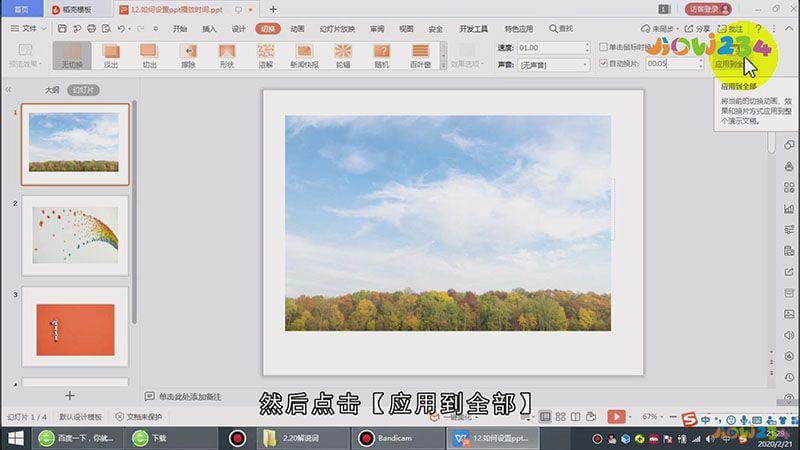Select the 无切换 (no transition) effect
This screenshot has width=800, height=450.
72,55
